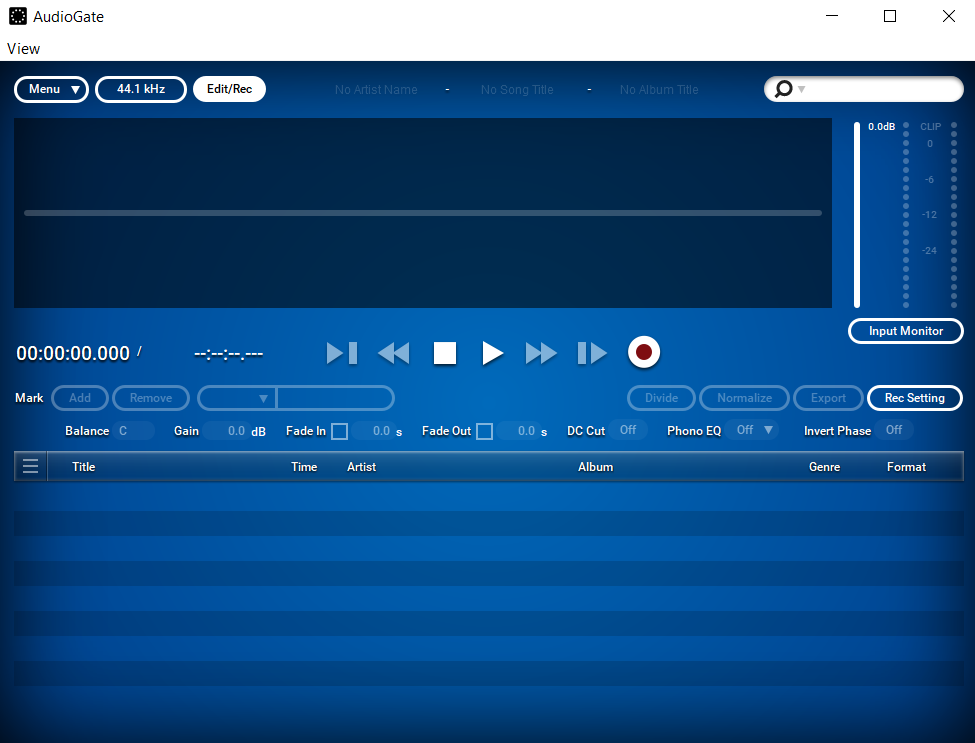Click the DC Cut Off toggle
975x743 pixels.
[628, 430]
